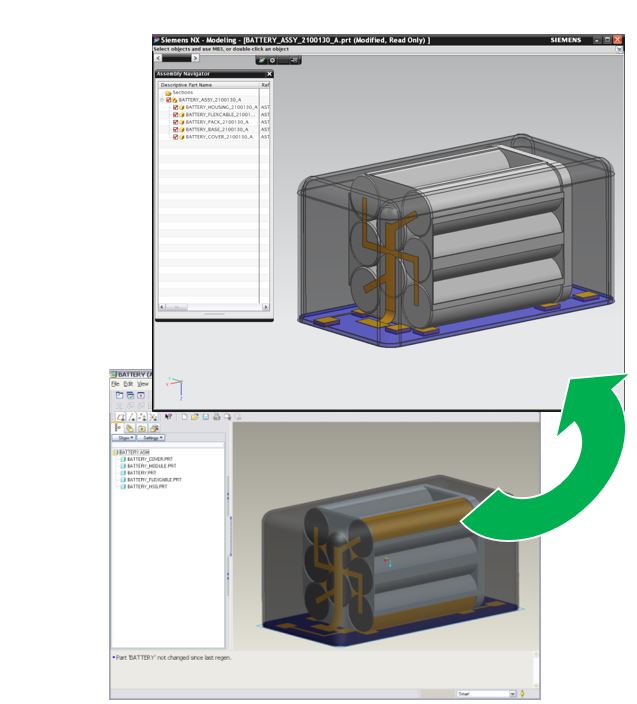Open the Show dropdown above the model tree
This screenshot has width=637, height=704.
(x=124, y=437)
